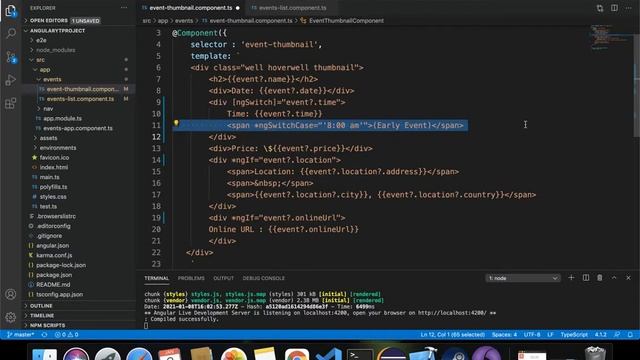
Task: Split the terminal panel
Action: [586, 278]
